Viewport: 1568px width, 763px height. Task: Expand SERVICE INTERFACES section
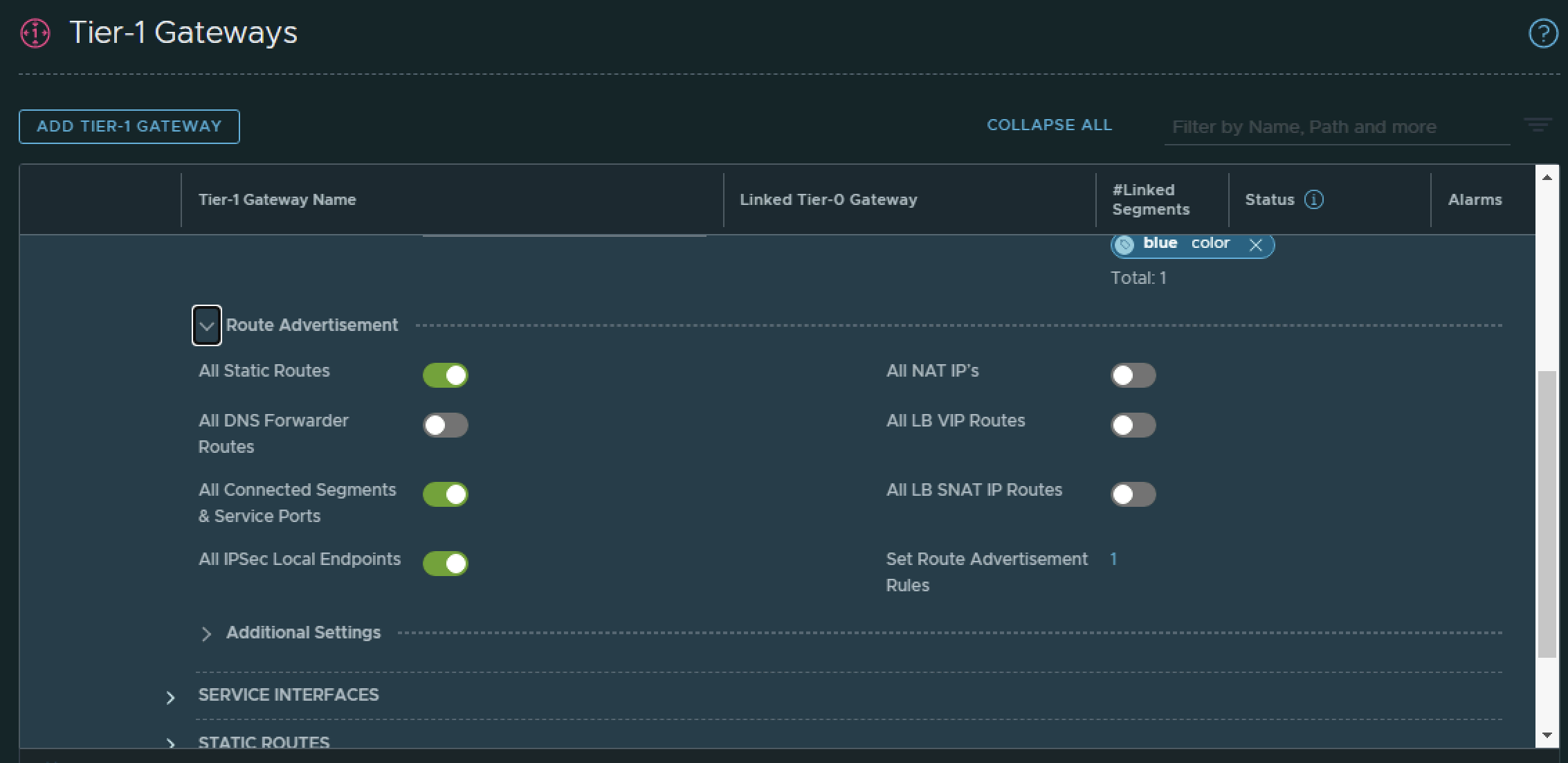coord(170,697)
